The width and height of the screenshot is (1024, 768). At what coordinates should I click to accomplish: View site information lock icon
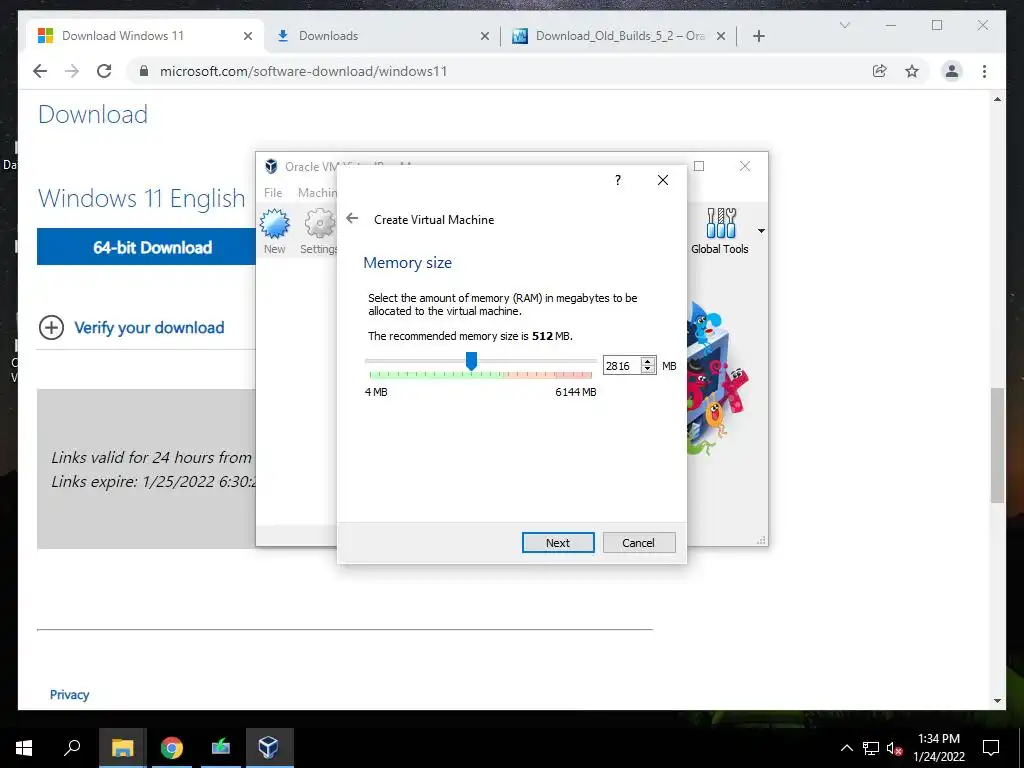144,71
